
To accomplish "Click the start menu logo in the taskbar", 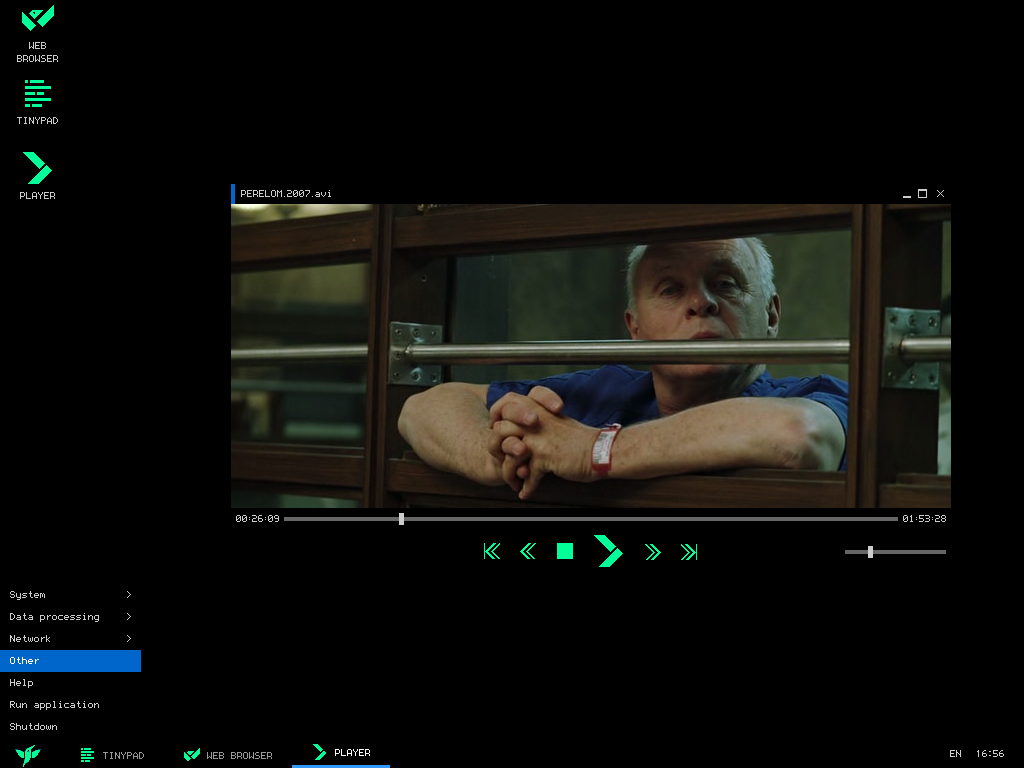I will click(28, 755).
